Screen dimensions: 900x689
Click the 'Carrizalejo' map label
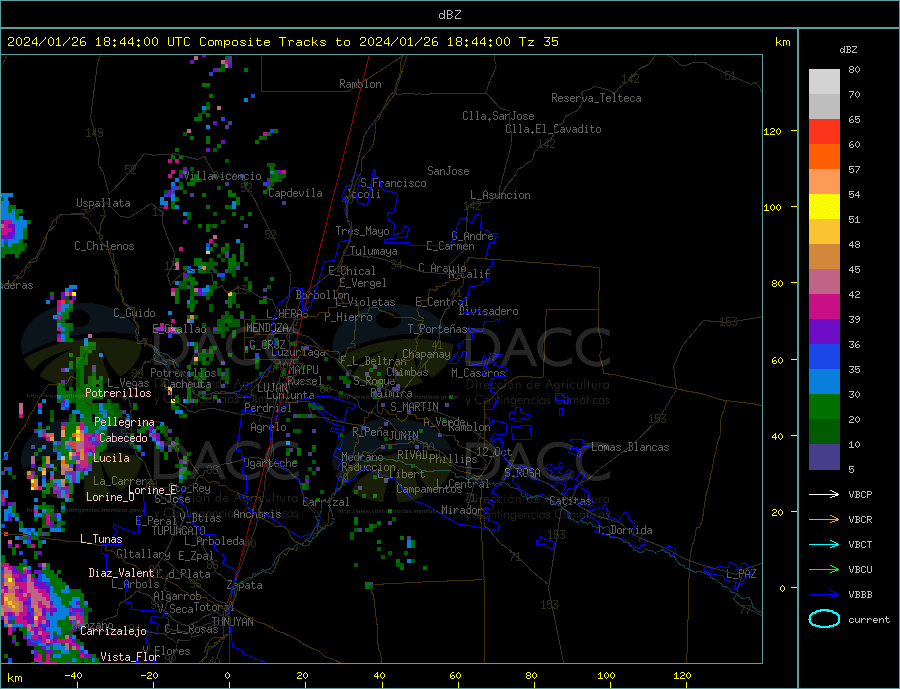click(113, 631)
